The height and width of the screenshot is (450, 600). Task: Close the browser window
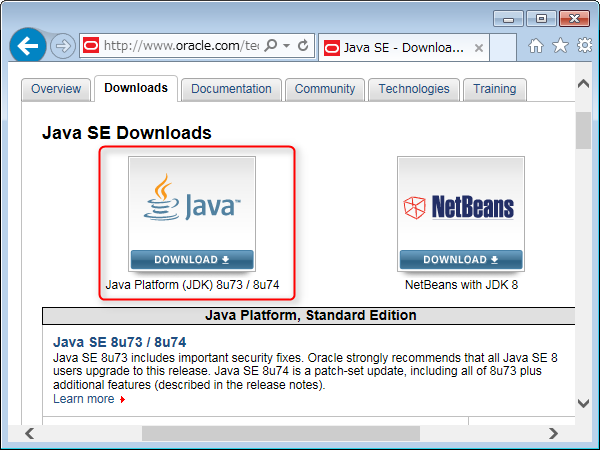click(574, 19)
